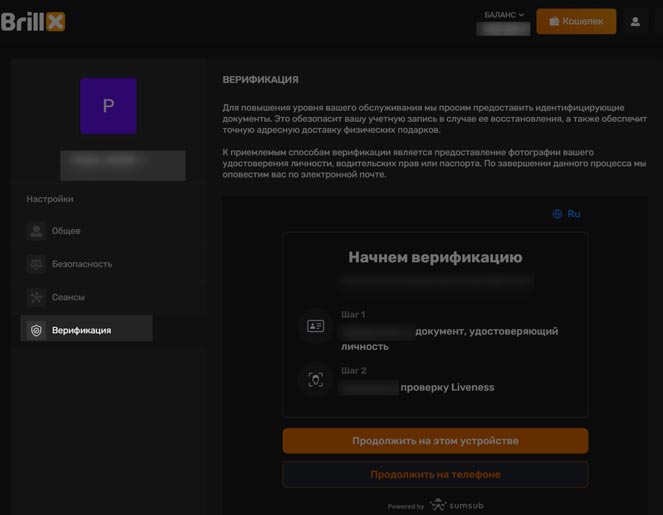The image size is (663, 515).
Task: Click the person icon beside Общее
Action: tap(37, 231)
